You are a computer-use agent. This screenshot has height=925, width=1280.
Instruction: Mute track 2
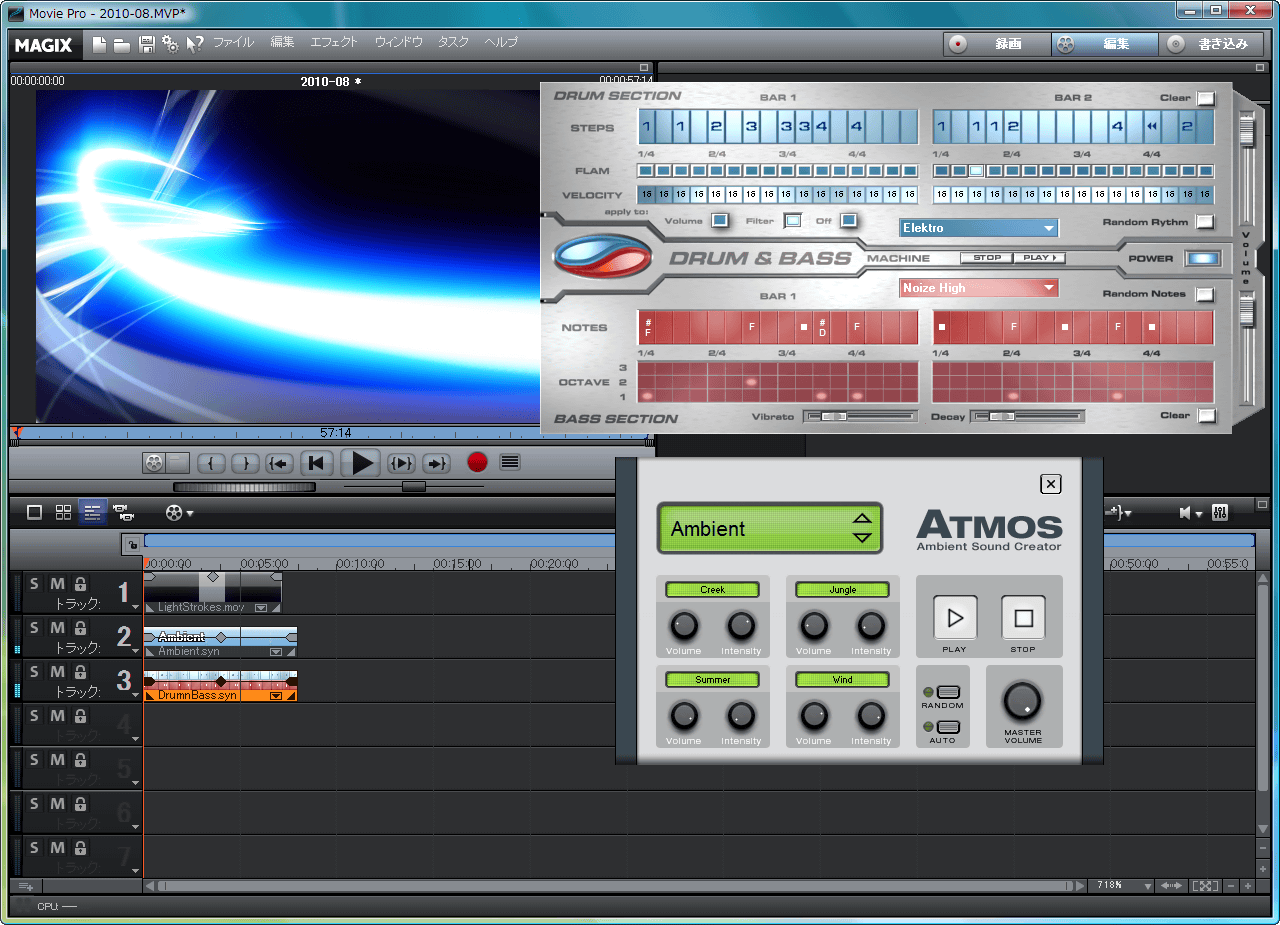(57, 627)
